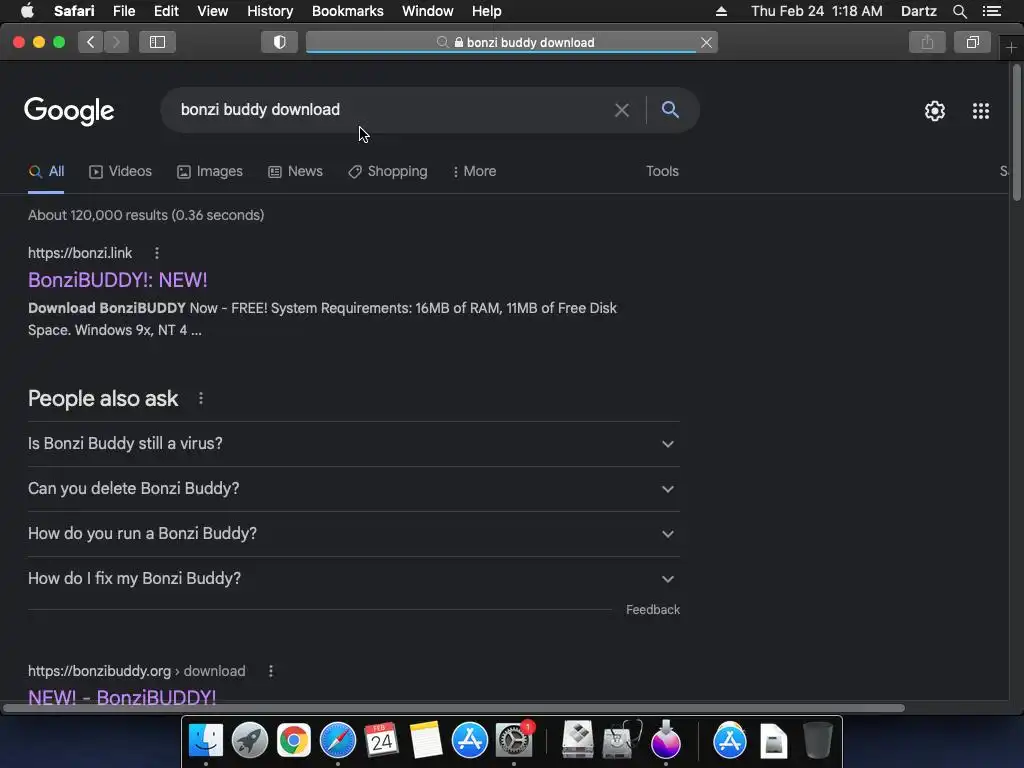This screenshot has width=1024, height=768.
Task: Stop loading with the address bar X
Action: (706, 42)
